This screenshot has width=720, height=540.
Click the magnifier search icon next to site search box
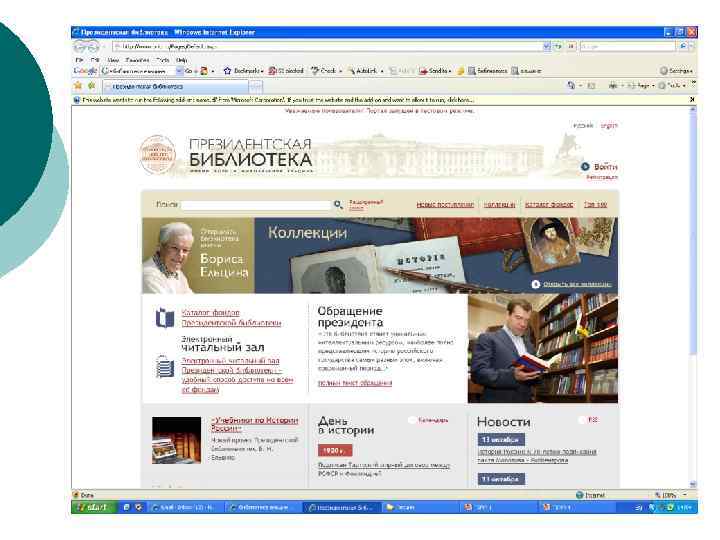(338, 204)
